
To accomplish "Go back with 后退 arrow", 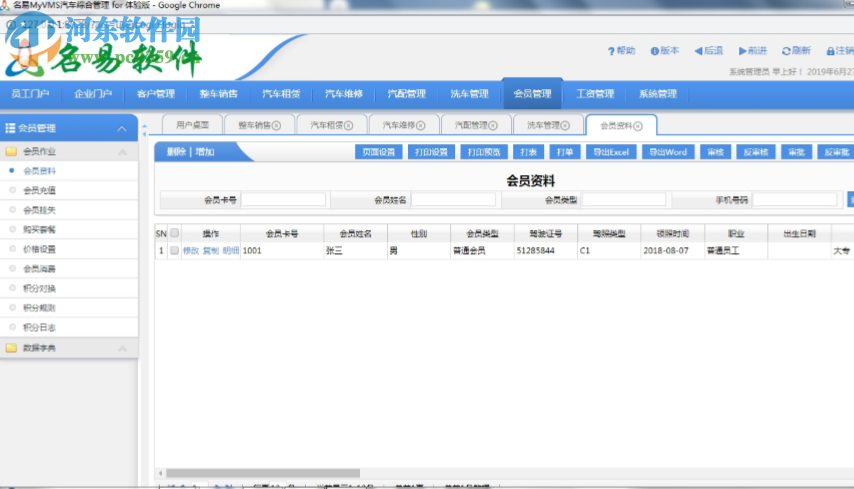I will point(698,51).
